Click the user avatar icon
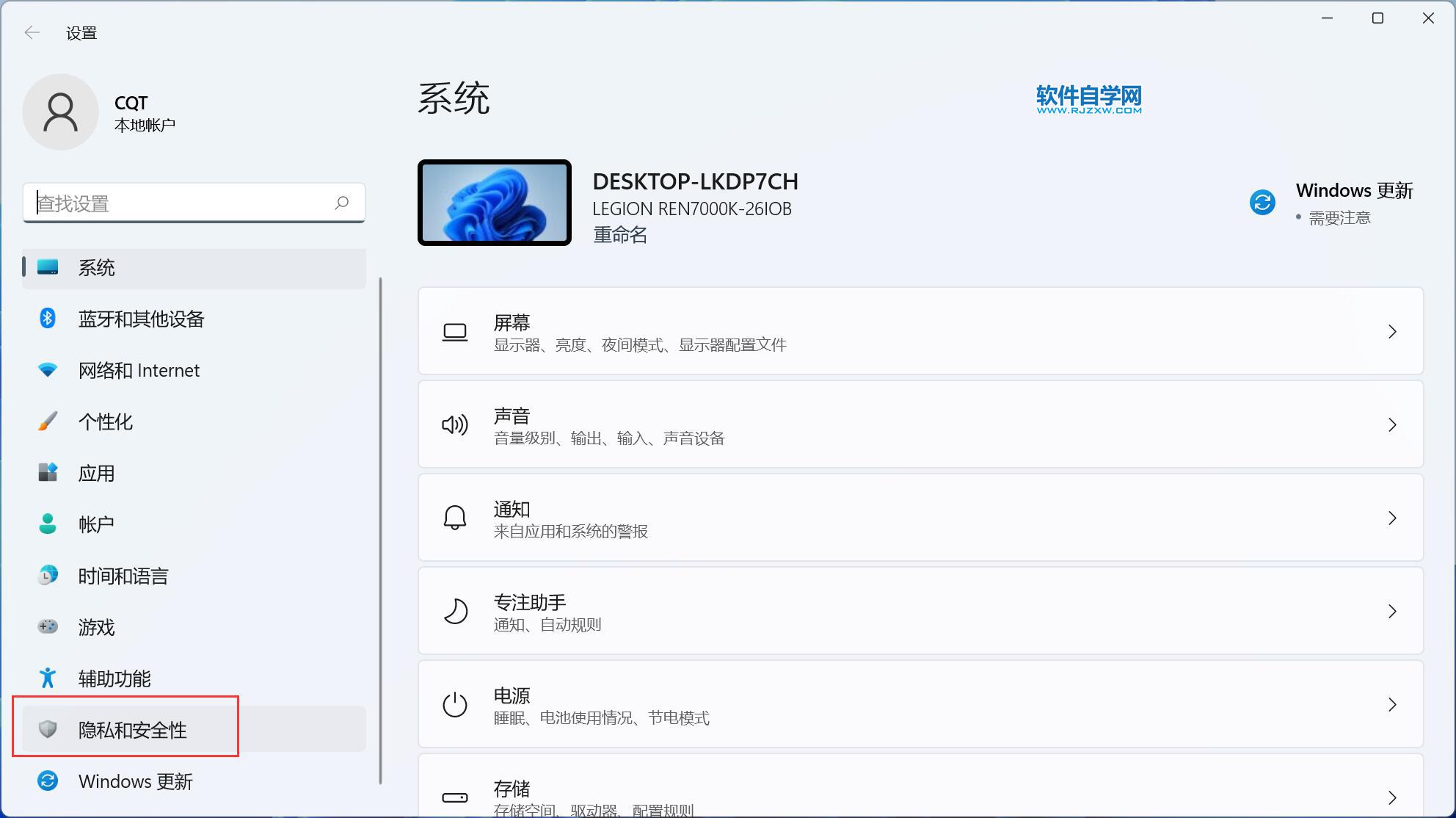 click(60, 112)
